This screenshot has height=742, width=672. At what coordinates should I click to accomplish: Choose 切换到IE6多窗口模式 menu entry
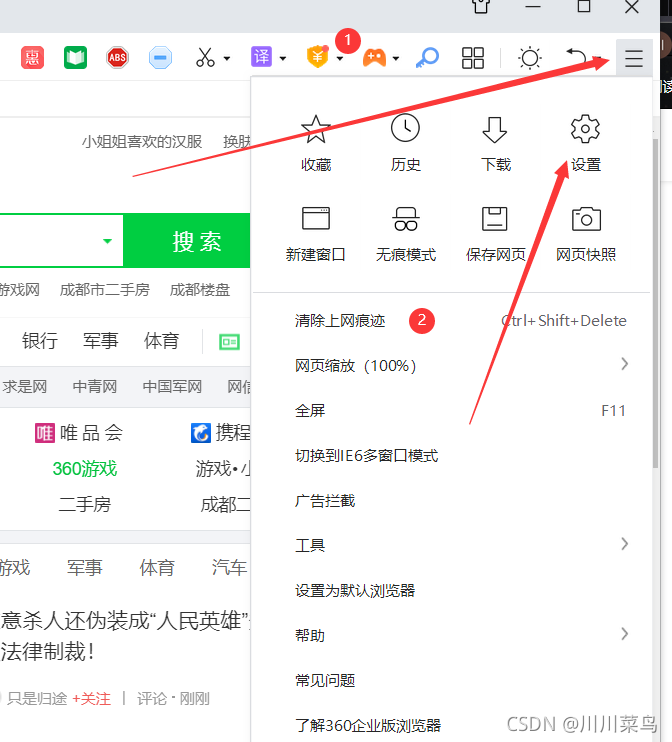coord(451,455)
